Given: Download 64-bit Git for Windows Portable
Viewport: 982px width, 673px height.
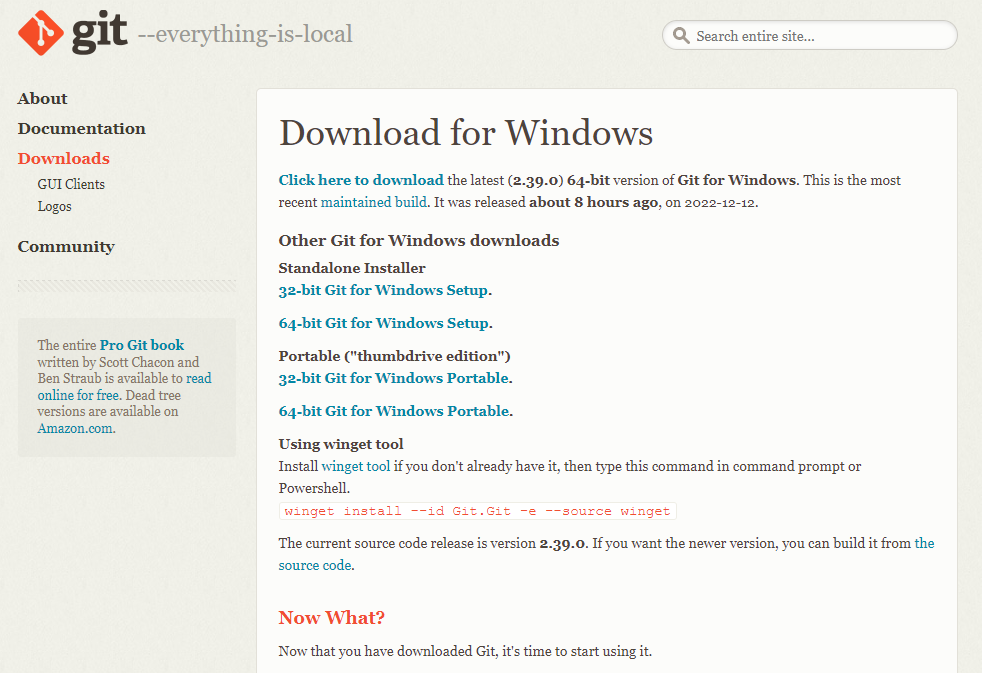Looking at the screenshot, I should coord(395,411).
